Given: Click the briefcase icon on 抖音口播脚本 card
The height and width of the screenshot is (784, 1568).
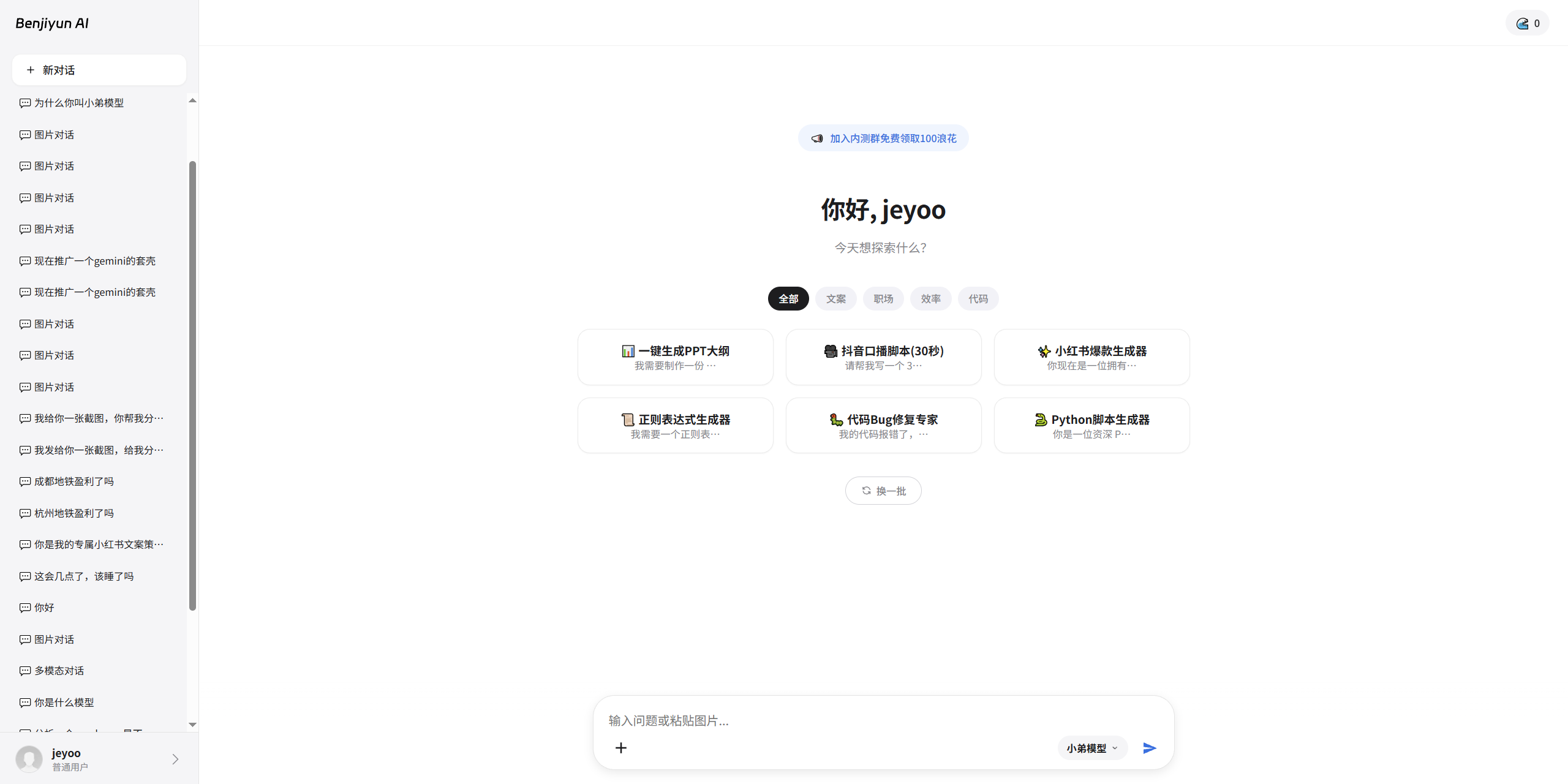Looking at the screenshot, I should pyautogui.click(x=831, y=350).
